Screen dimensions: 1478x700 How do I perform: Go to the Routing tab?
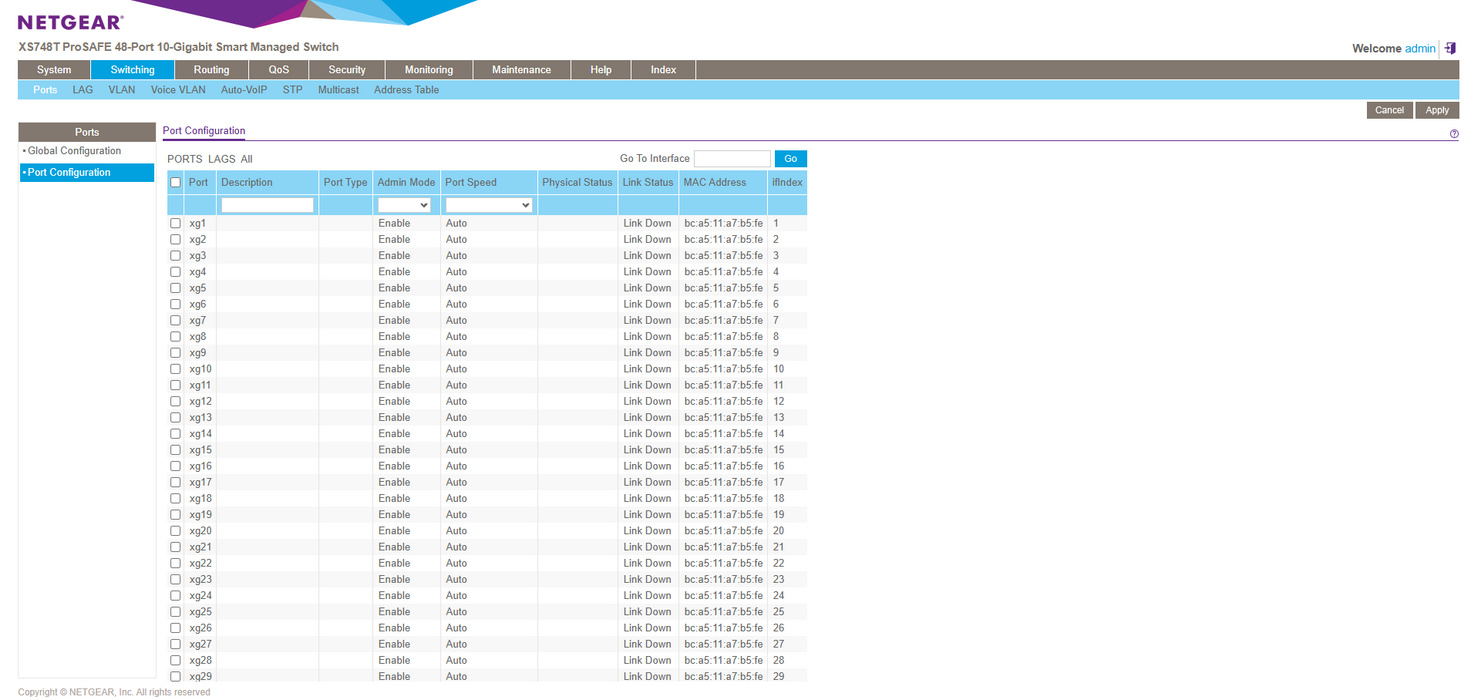coord(211,70)
